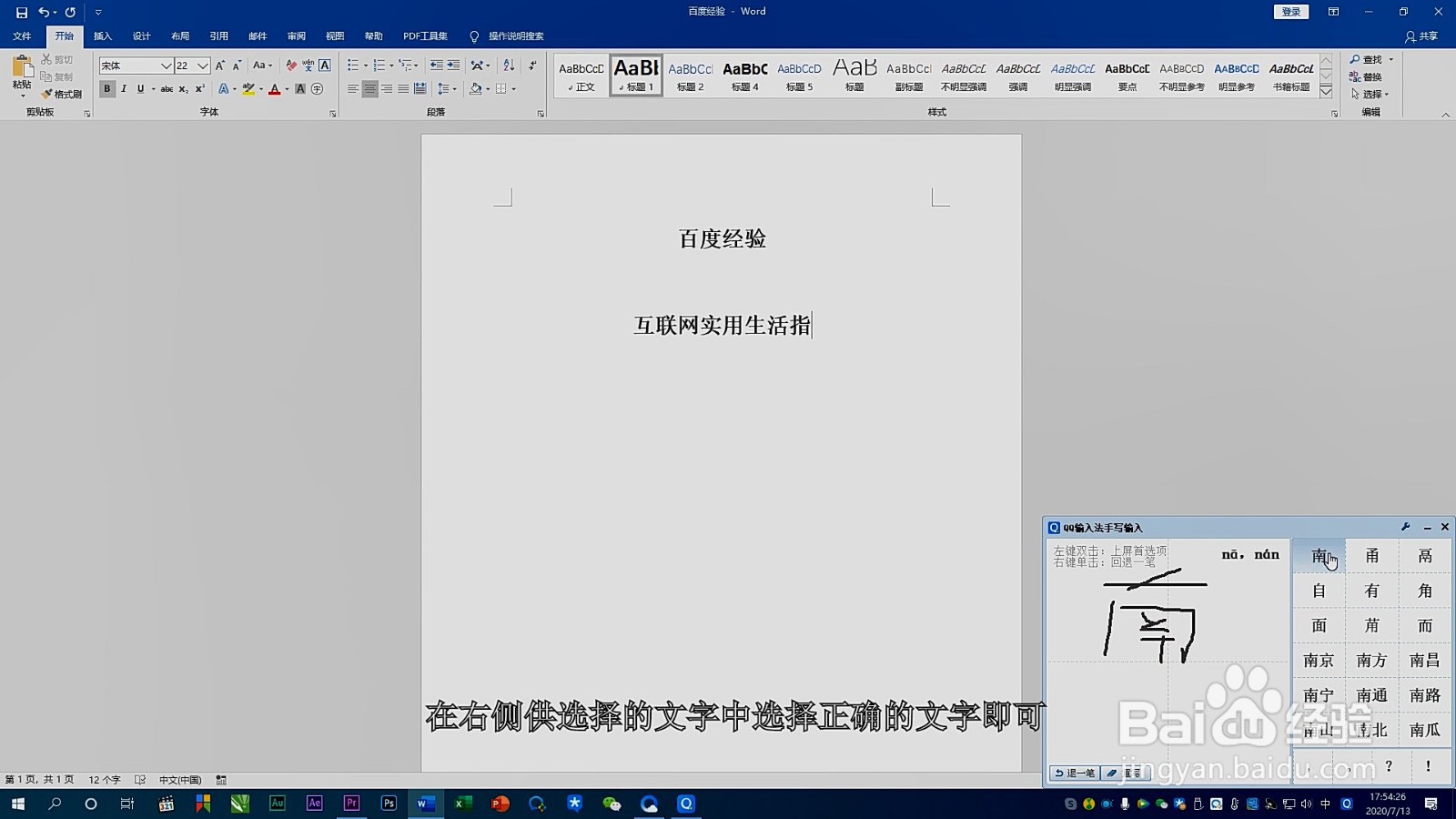1456x819 pixels.
Task: Expand the styles gallery
Action: click(1326, 92)
